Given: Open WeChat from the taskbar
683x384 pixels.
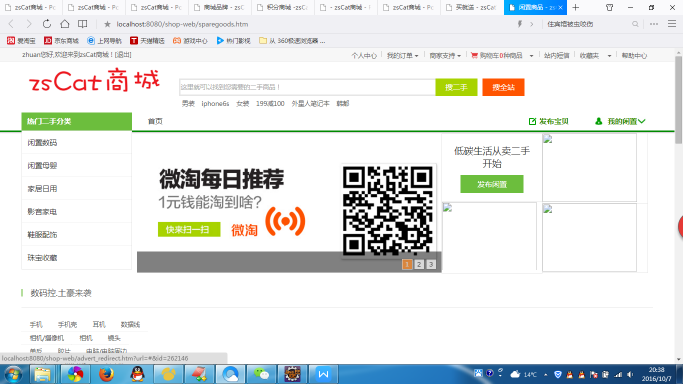Looking at the screenshot, I should click(261, 374).
